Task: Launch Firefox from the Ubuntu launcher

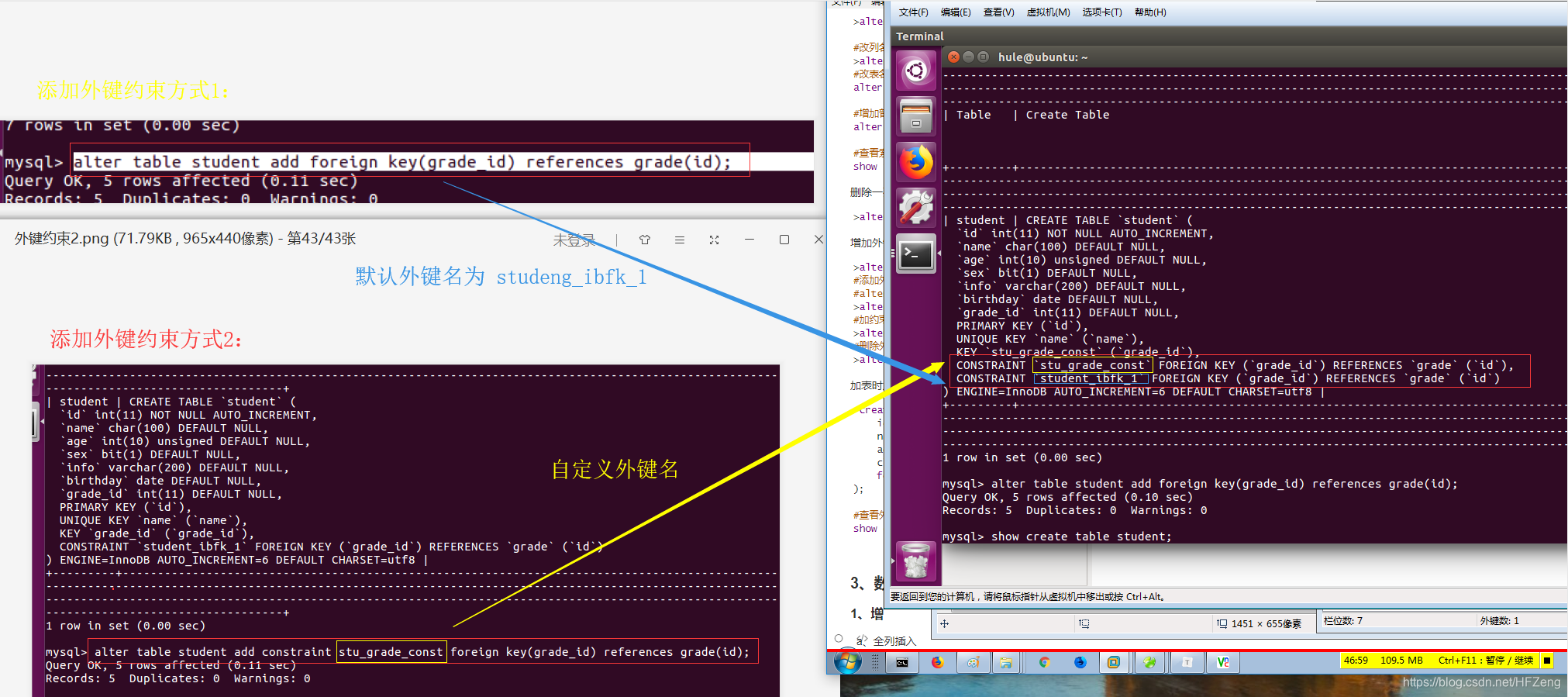Action: (916, 162)
